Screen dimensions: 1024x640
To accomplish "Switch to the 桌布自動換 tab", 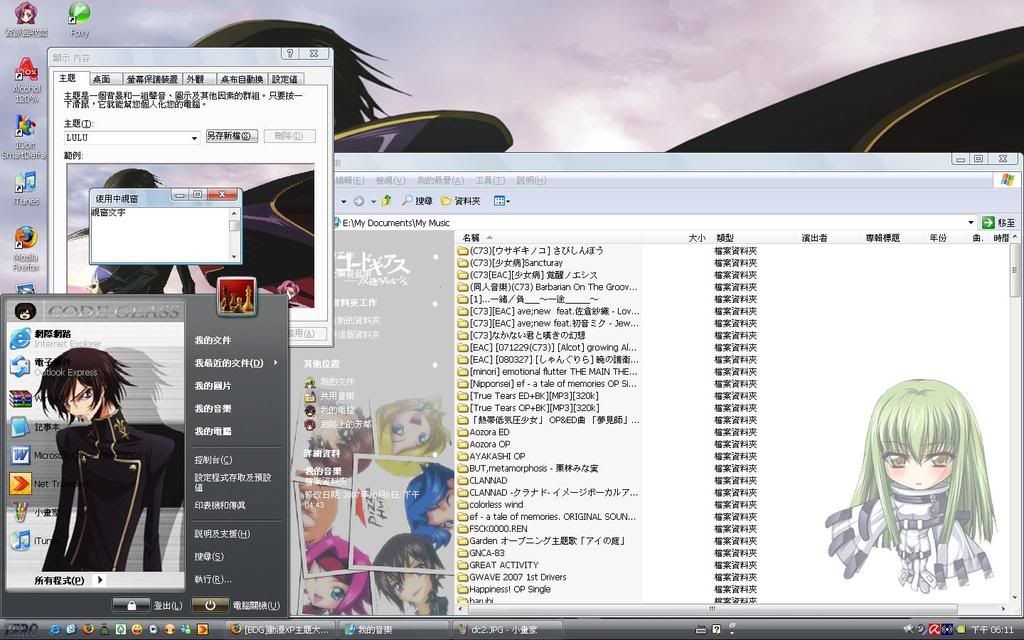I will (x=242, y=79).
